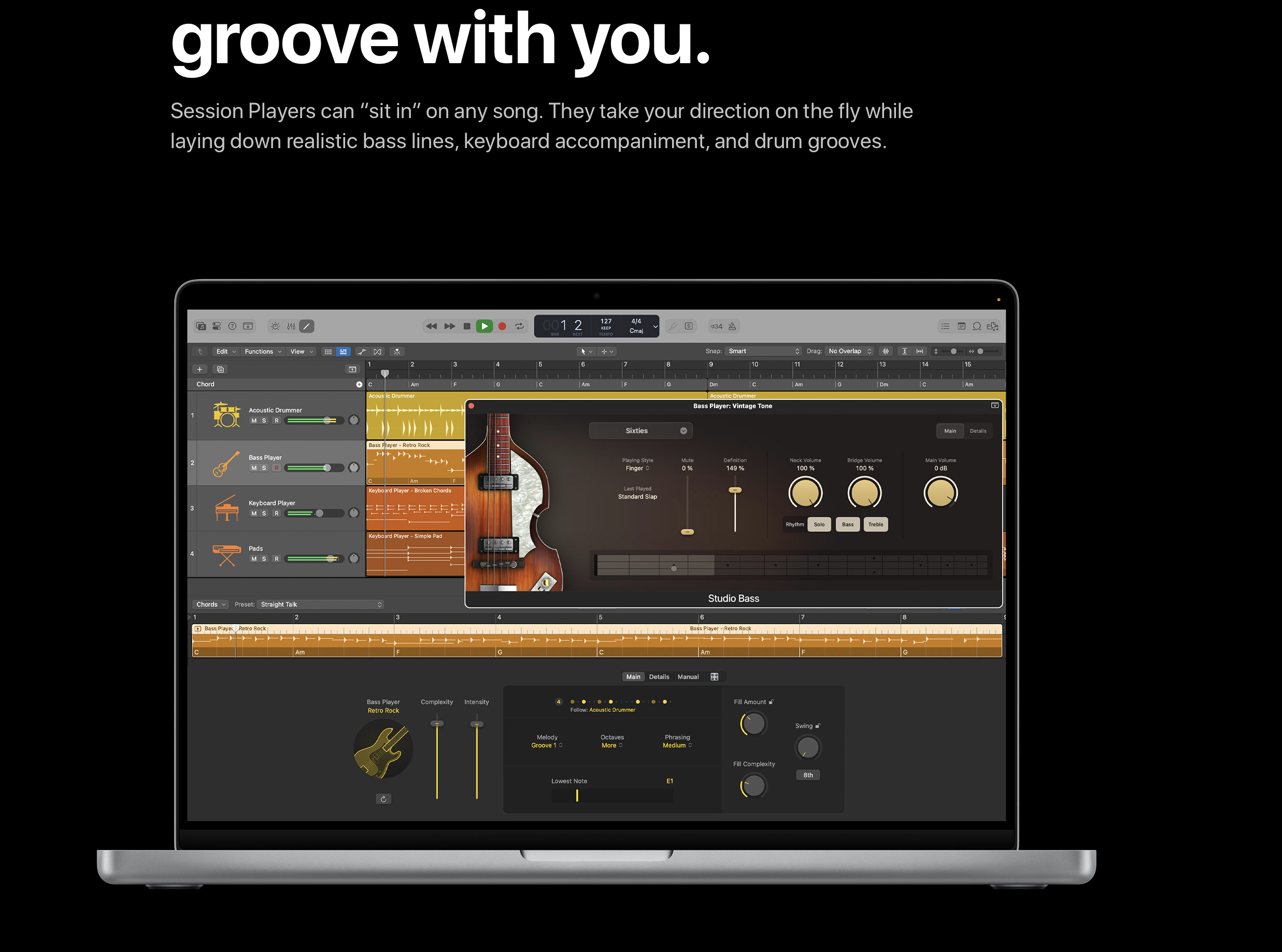This screenshot has width=1282, height=952.
Task: Open the Loop Browser icon
Action: pyautogui.click(x=976, y=326)
